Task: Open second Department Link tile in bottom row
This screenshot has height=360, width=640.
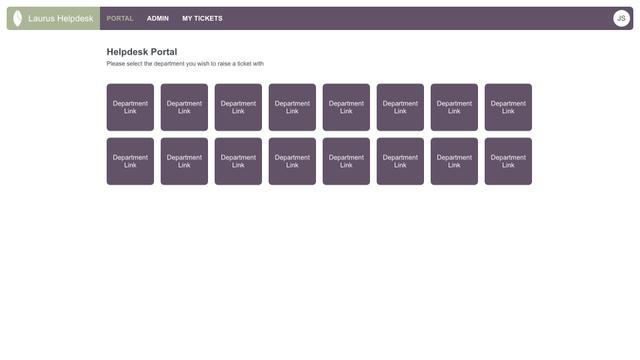Action: pyautogui.click(x=184, y=161)
